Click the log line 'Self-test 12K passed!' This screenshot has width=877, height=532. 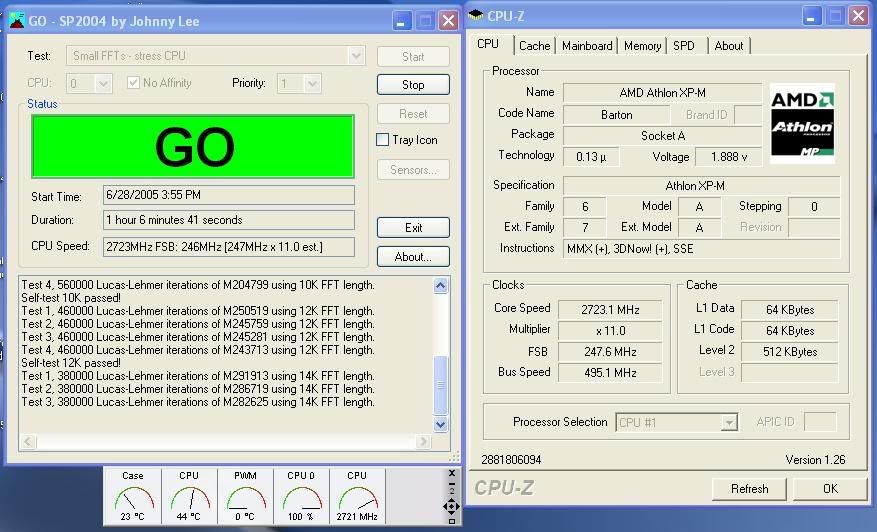click(x=71, y=362)
